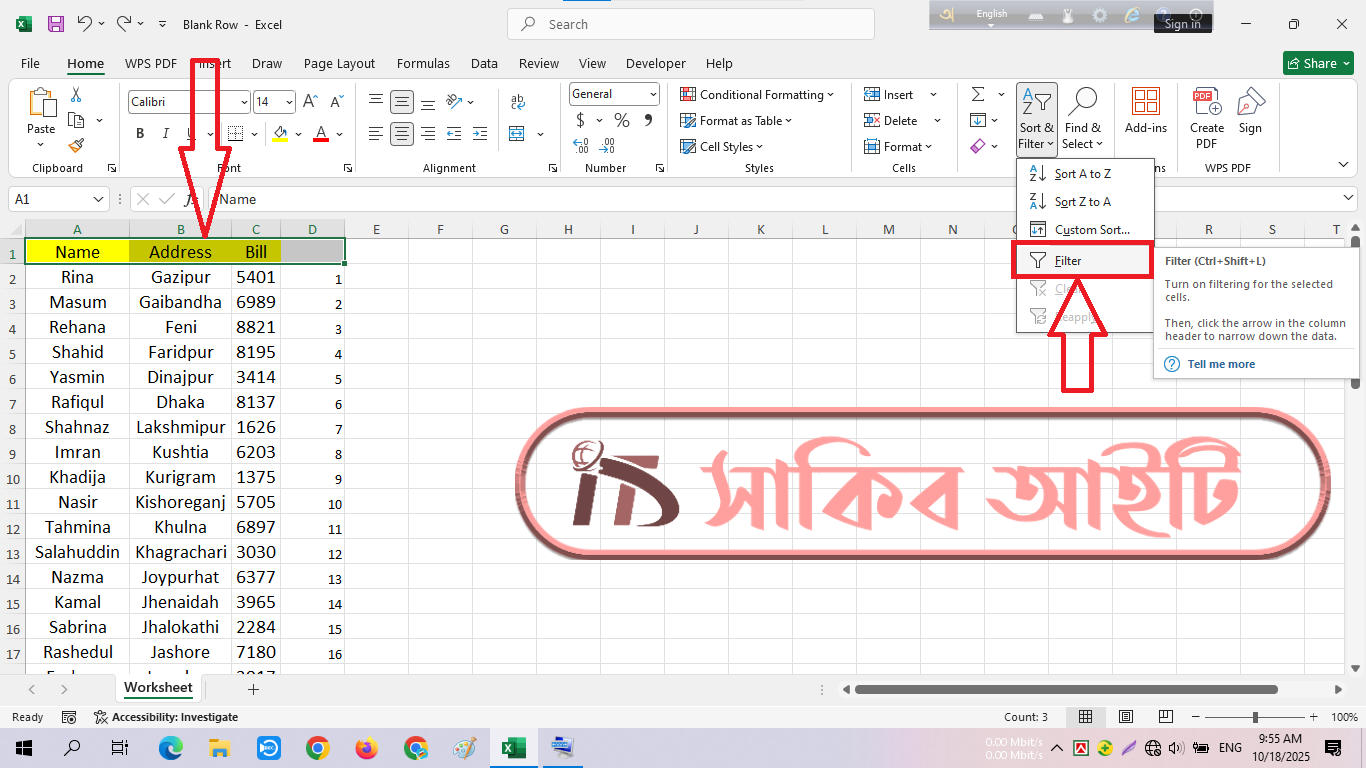
Task: Click the Search box in title bar
Action: click(690, 24)
